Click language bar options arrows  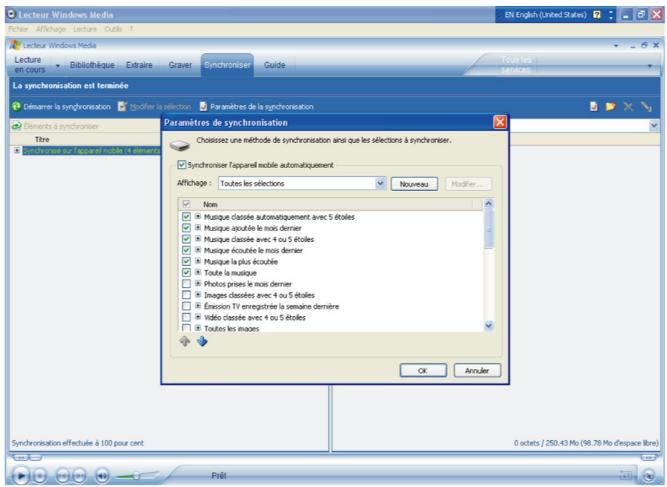(x=611, y=15)
